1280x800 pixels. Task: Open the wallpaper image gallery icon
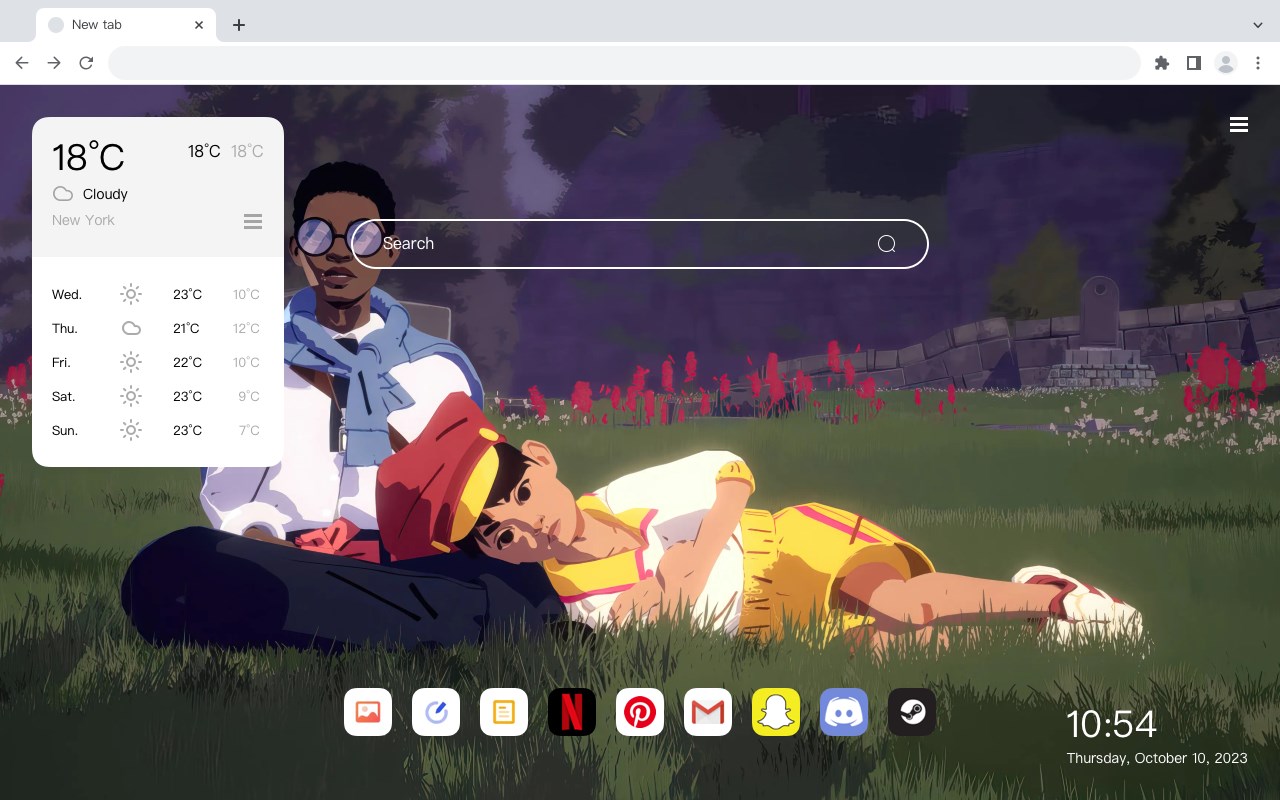(x=368, y=712)
